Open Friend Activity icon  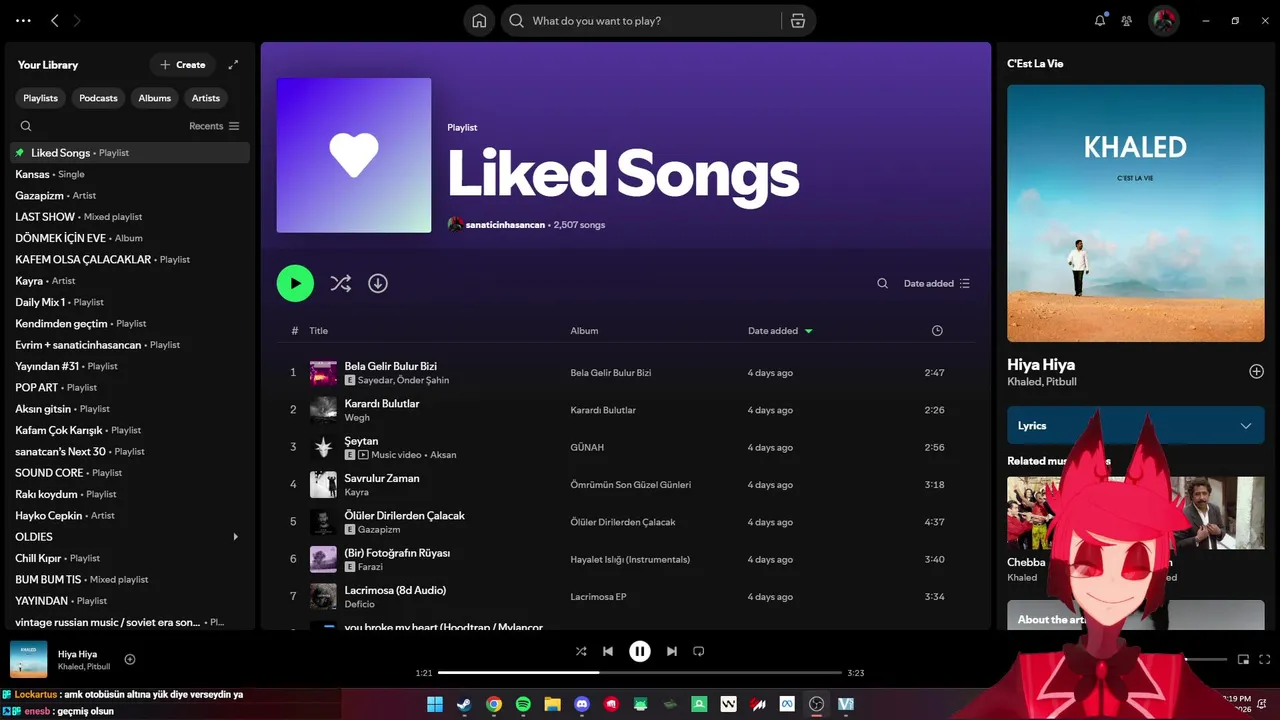(x=1127, y=21)
